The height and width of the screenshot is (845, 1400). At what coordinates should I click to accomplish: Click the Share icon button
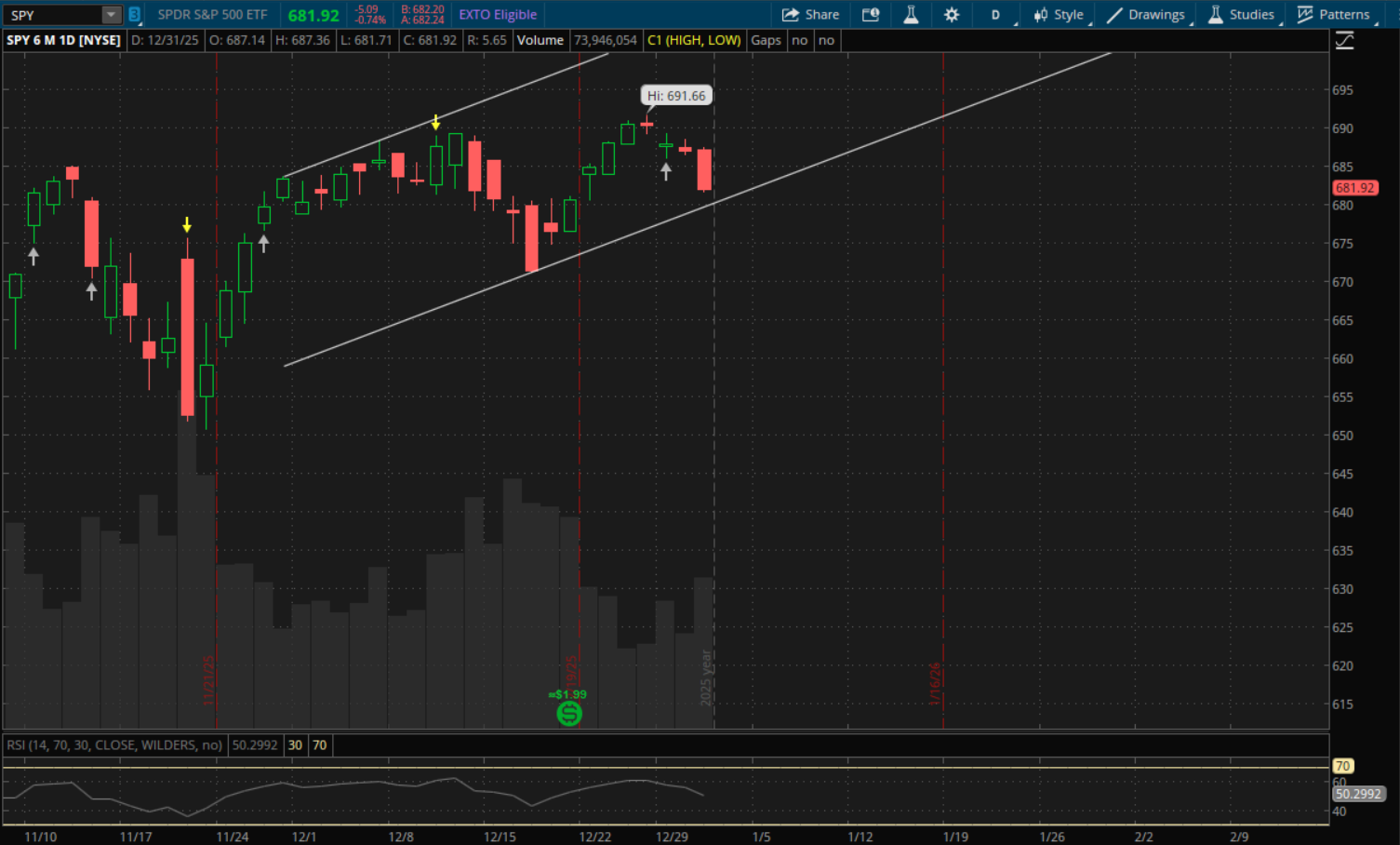click(x=810, y=15)
